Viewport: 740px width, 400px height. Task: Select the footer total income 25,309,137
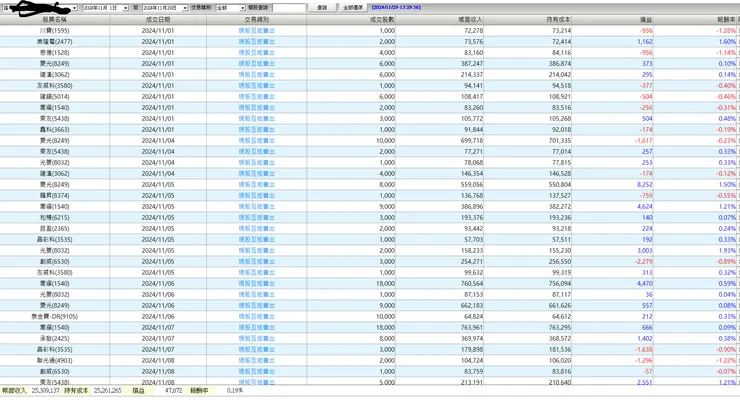pyautogui.click(x=45, y=391)
